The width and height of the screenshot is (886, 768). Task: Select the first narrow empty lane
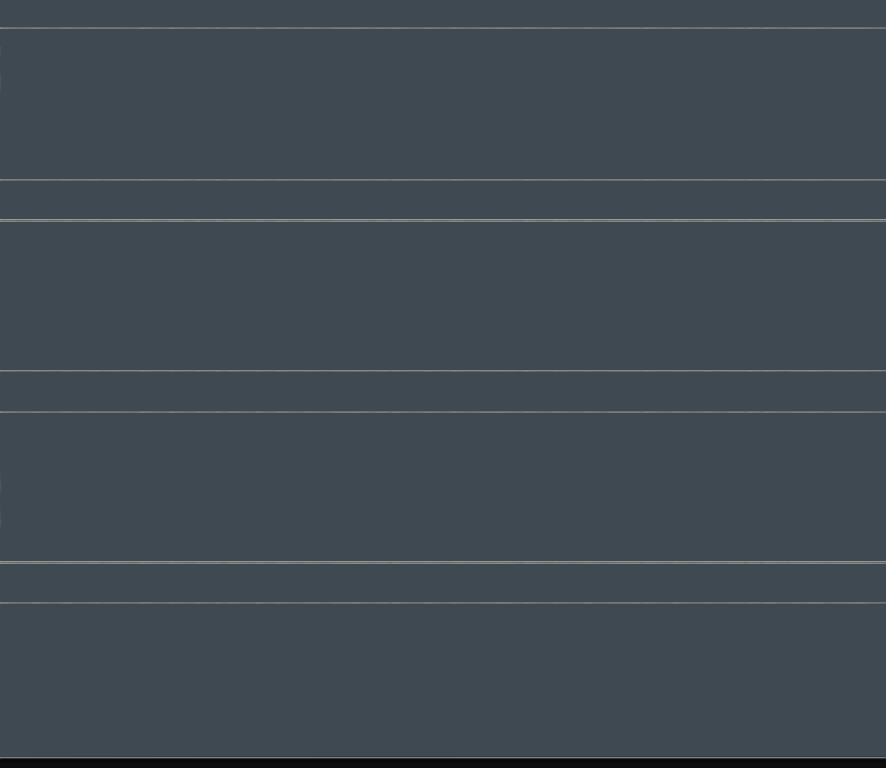(443, 200)
